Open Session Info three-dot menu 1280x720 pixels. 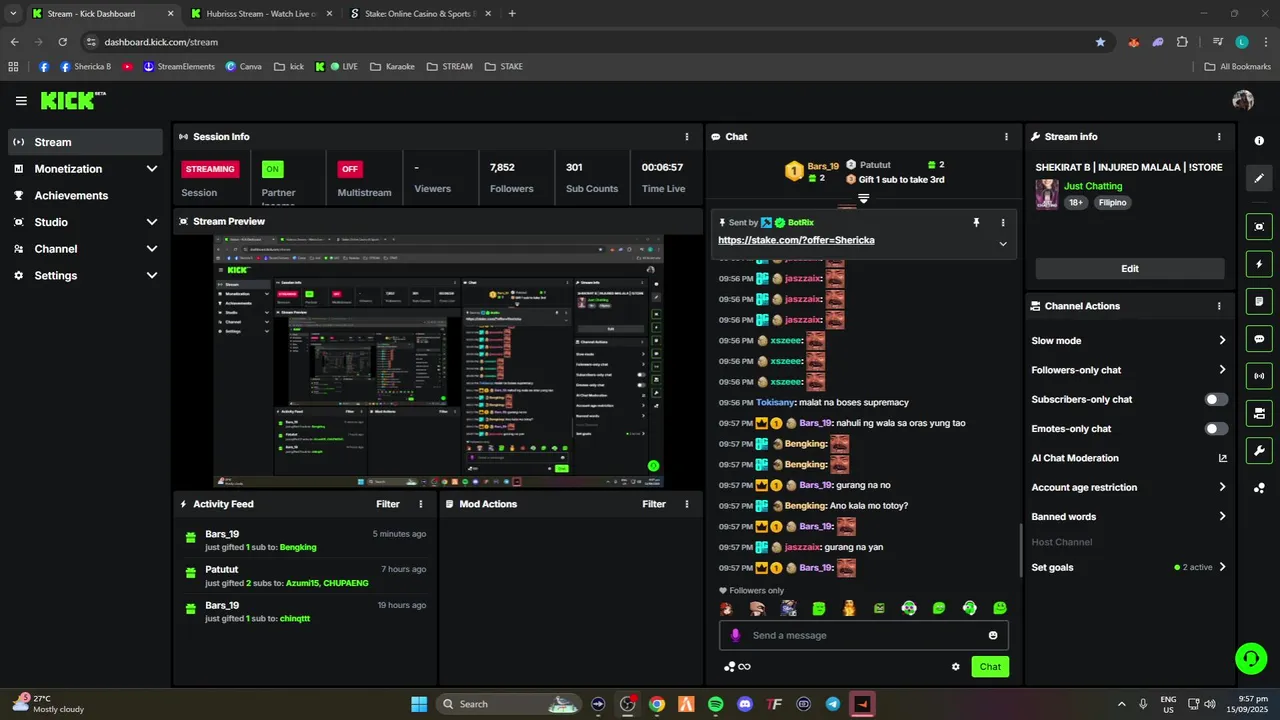(686, 137)
